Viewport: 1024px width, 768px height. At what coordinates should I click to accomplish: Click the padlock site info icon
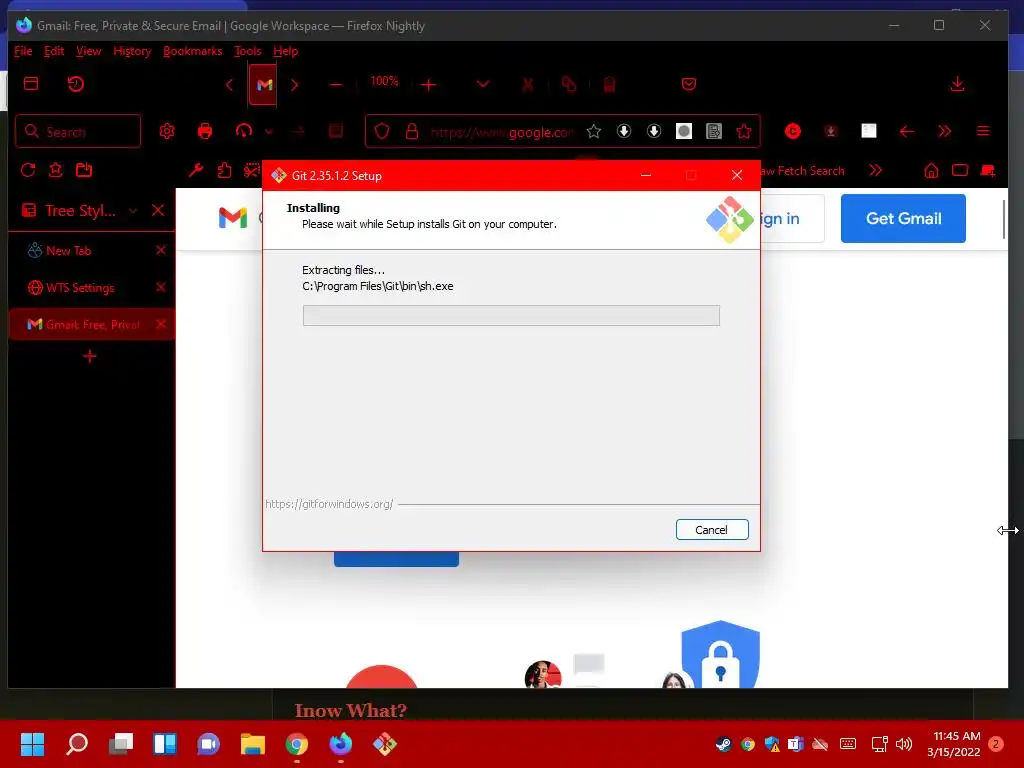(411, 131)
